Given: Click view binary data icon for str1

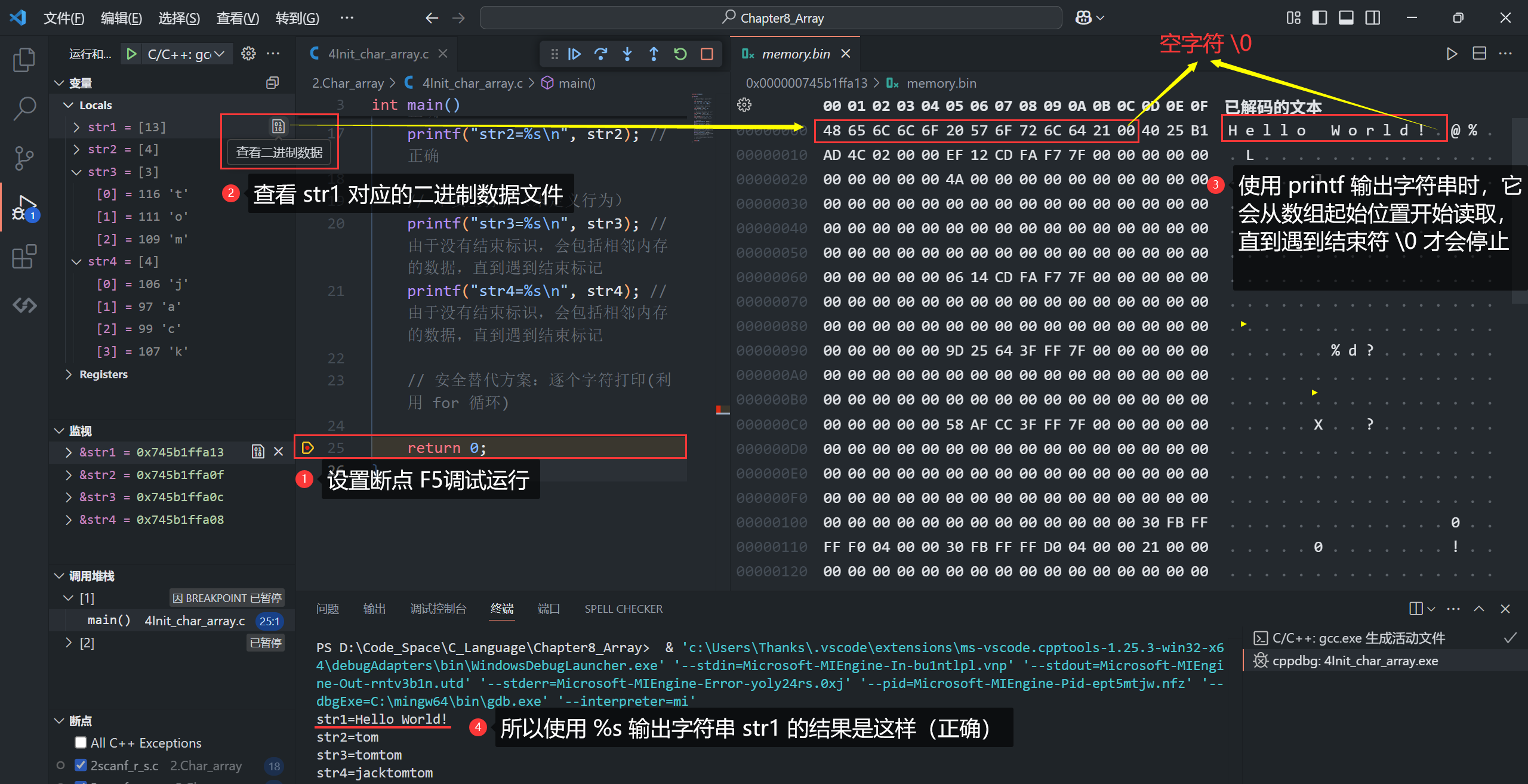Looking at the screenshot, I should click(278, 126).
